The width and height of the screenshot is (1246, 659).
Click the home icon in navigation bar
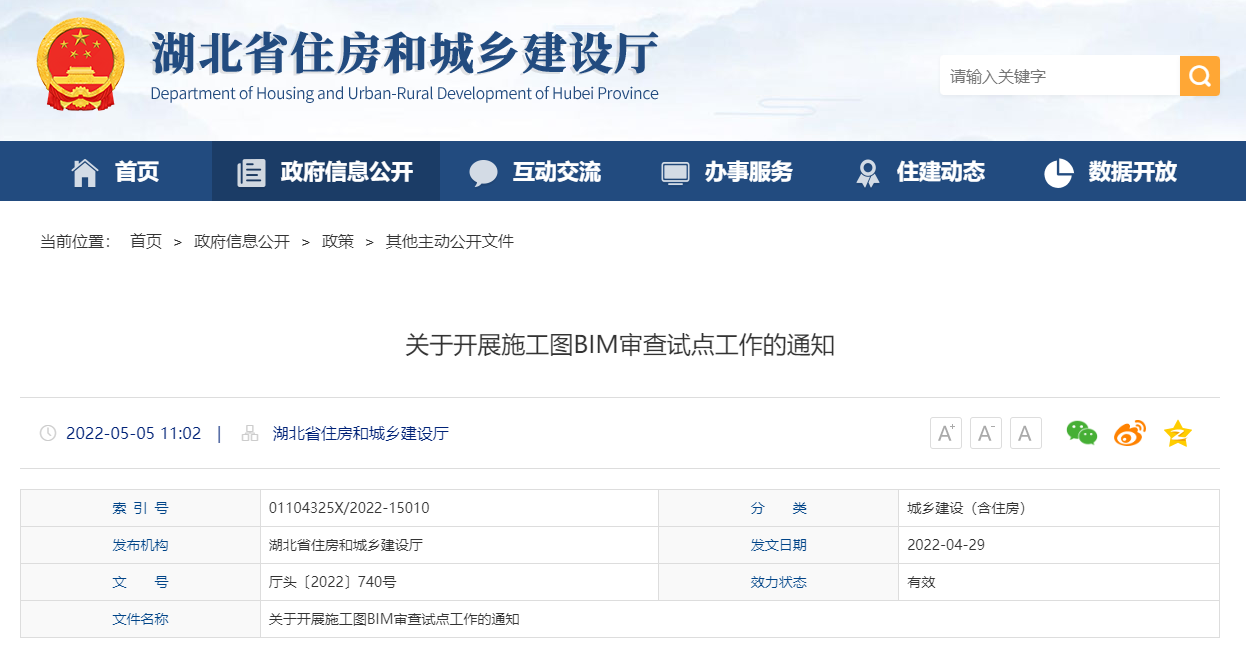(85, 172)
